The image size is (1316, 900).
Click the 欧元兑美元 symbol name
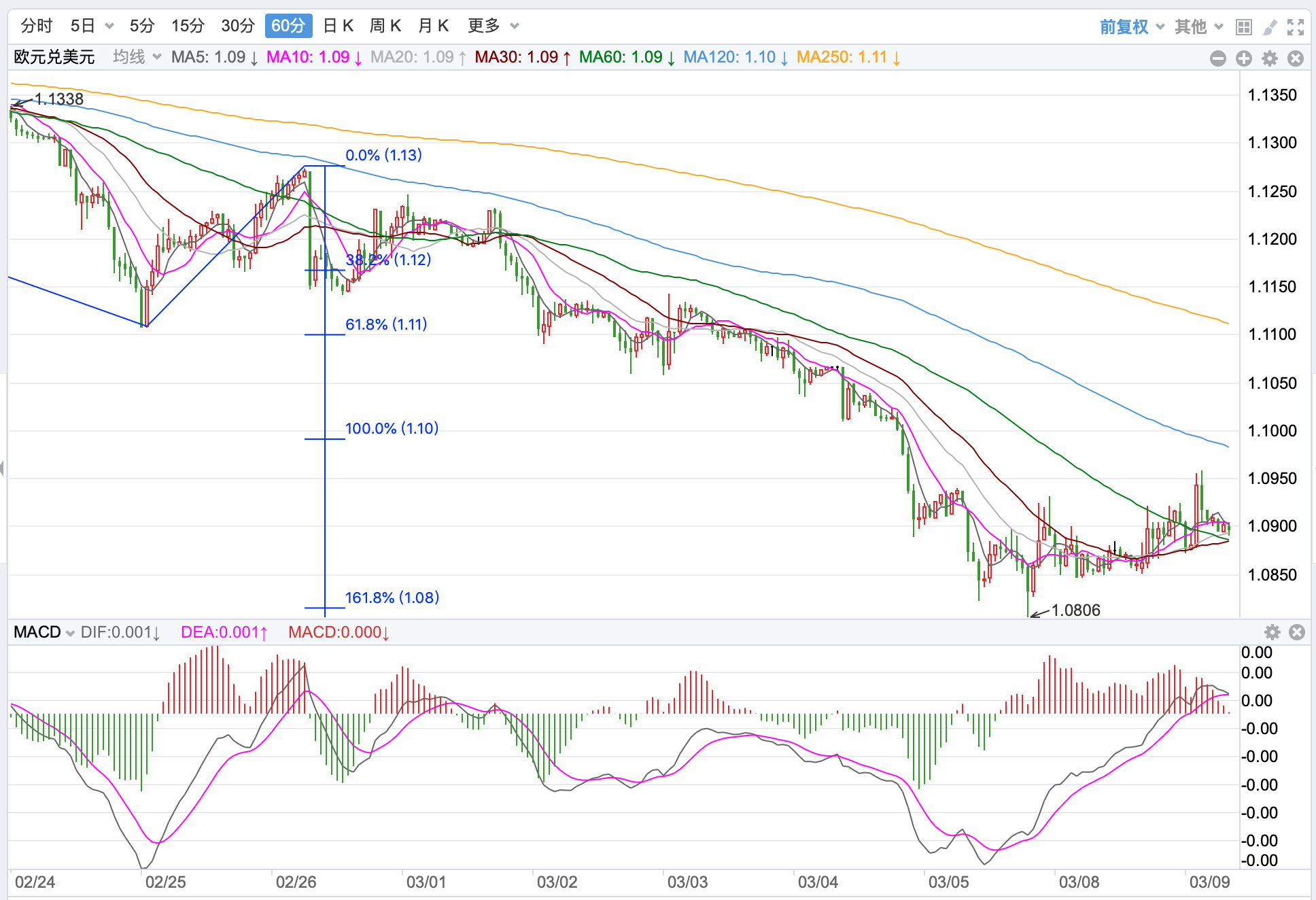tap(54, 57)
